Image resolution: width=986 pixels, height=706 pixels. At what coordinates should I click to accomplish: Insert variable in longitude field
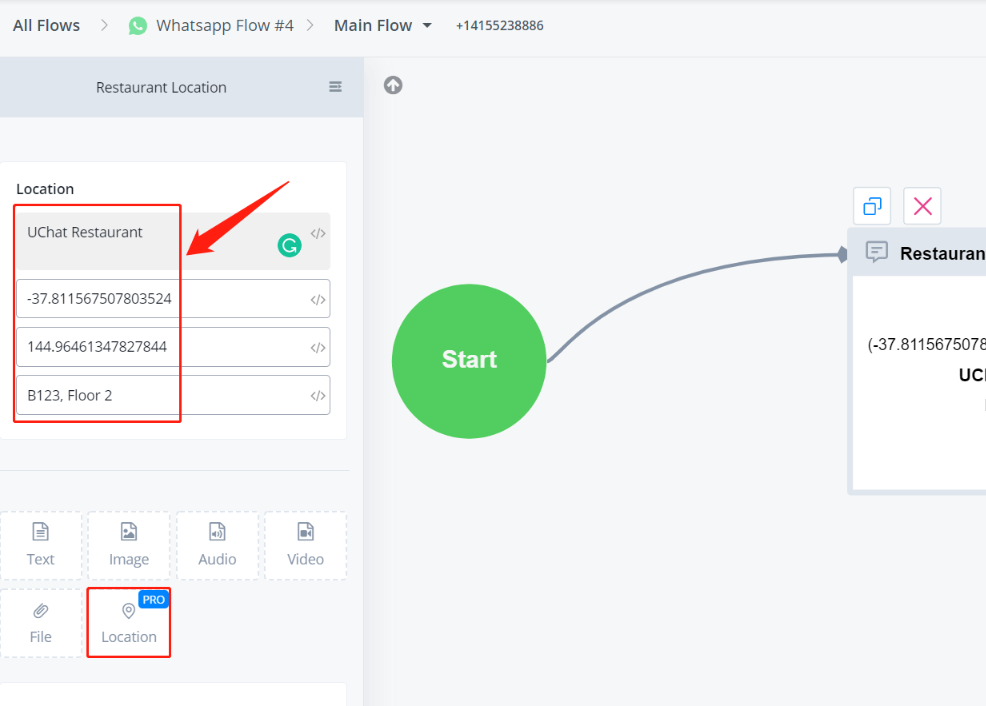(x=318, y=348)
